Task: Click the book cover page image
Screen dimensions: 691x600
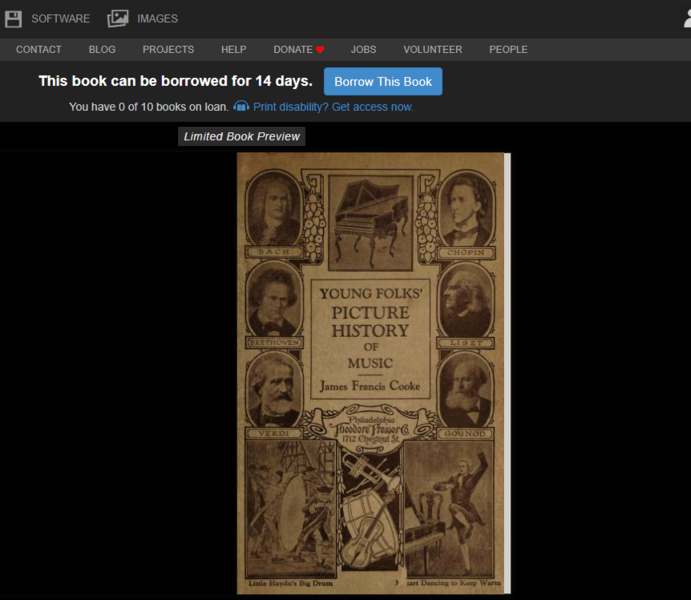Action: tap(370, 373)
